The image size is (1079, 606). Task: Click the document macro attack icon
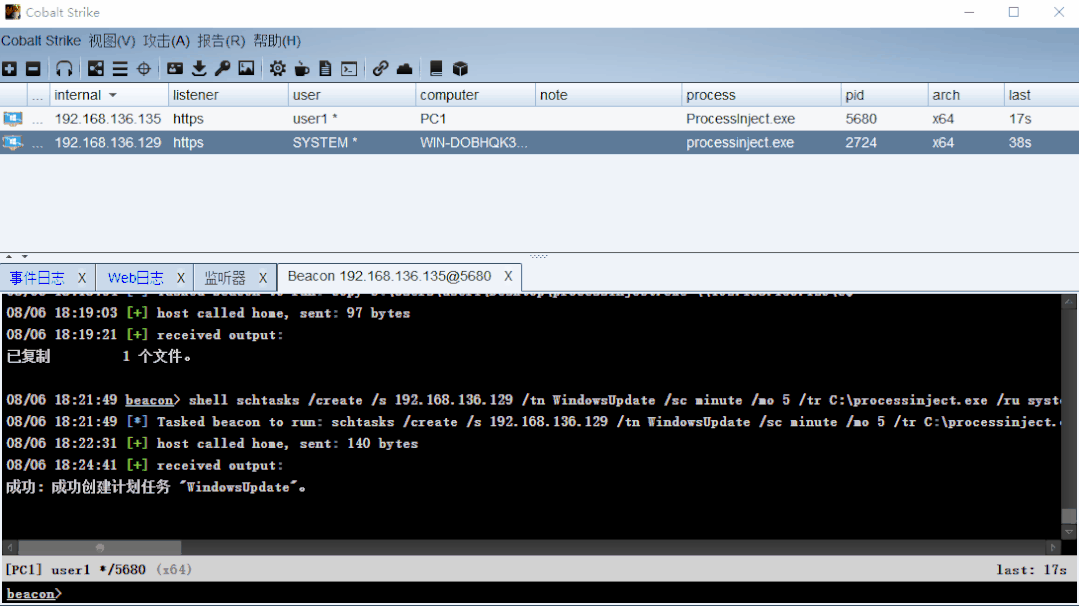325,69
